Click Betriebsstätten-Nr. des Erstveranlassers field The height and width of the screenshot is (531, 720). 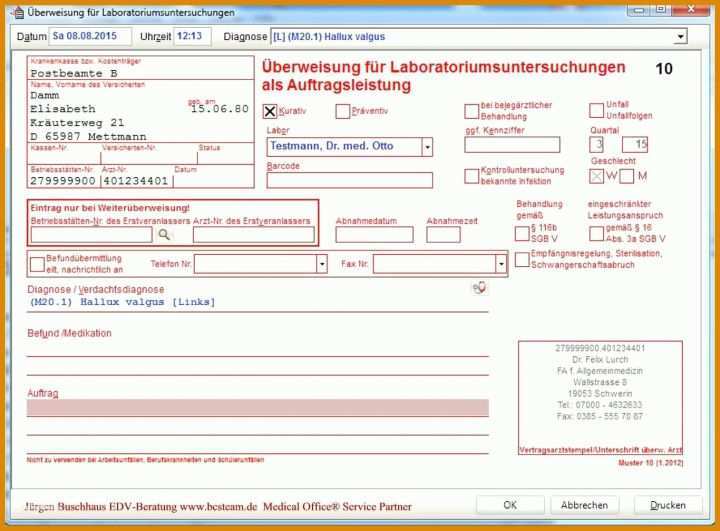[91, 235]
